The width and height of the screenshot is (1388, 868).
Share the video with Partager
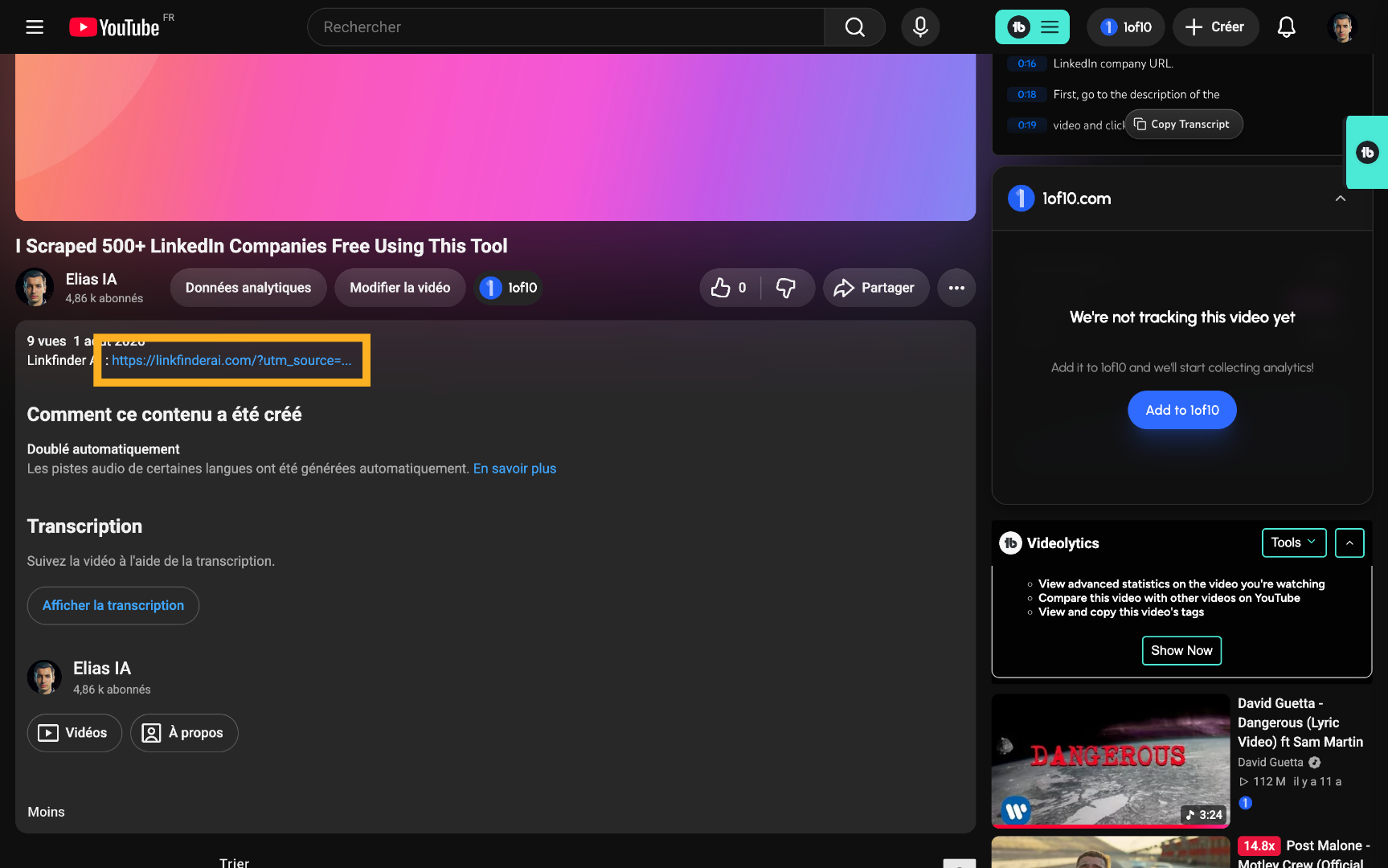pyautogui.click(x=875, y=288)
